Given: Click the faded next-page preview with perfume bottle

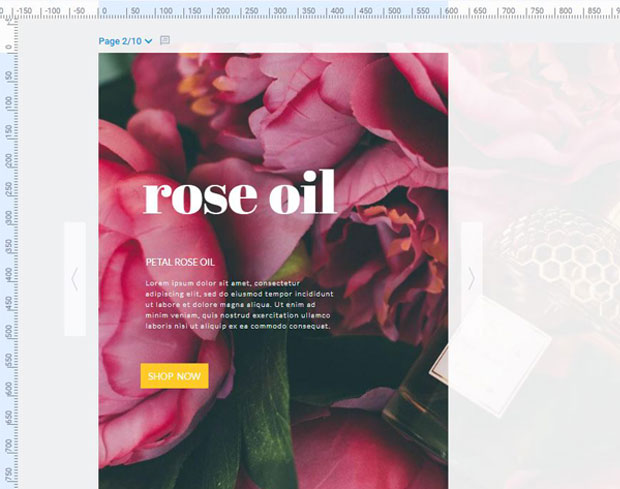Looking at the screenshot, I should [x=534, y=266].
